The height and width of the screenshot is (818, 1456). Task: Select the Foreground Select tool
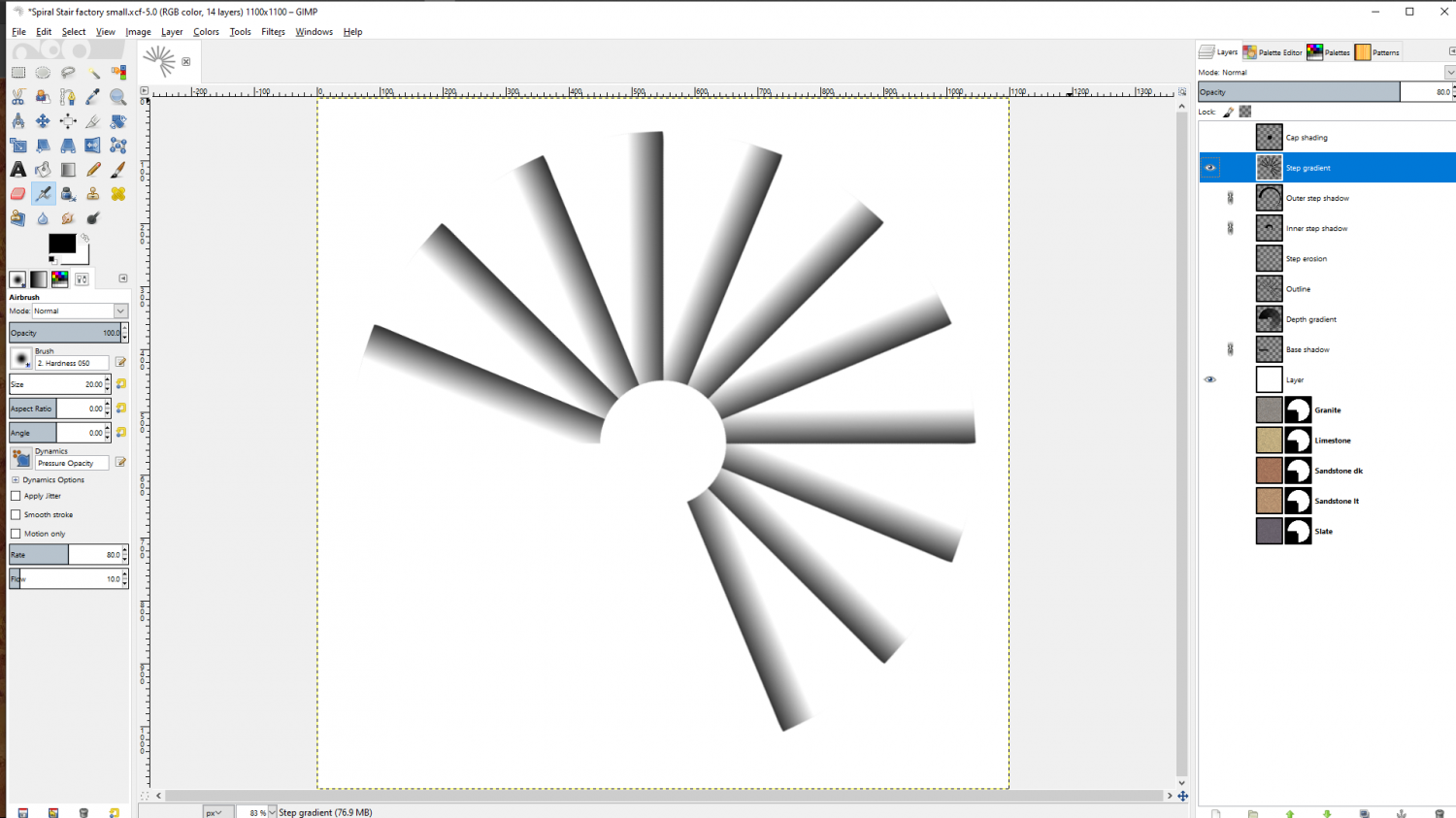point(43,97)
